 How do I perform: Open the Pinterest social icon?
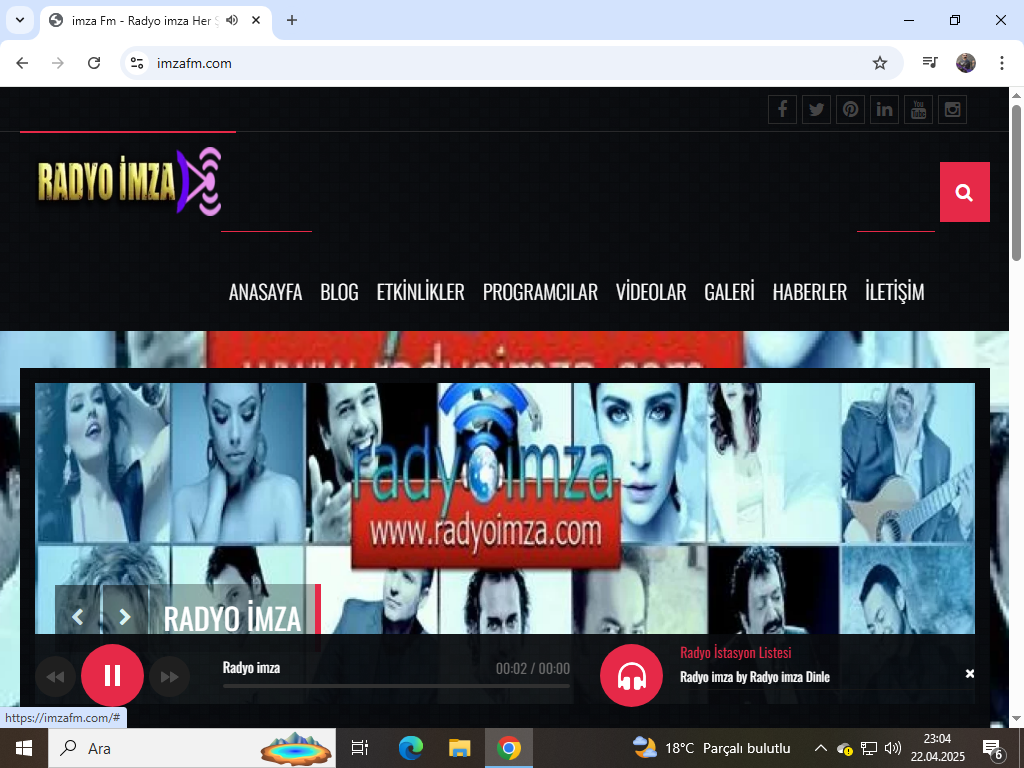pos(850,109)
